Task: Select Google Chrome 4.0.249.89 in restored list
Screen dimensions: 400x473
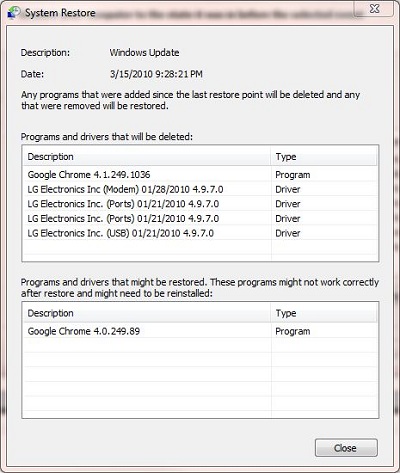Action: click(x=200, y=331)
